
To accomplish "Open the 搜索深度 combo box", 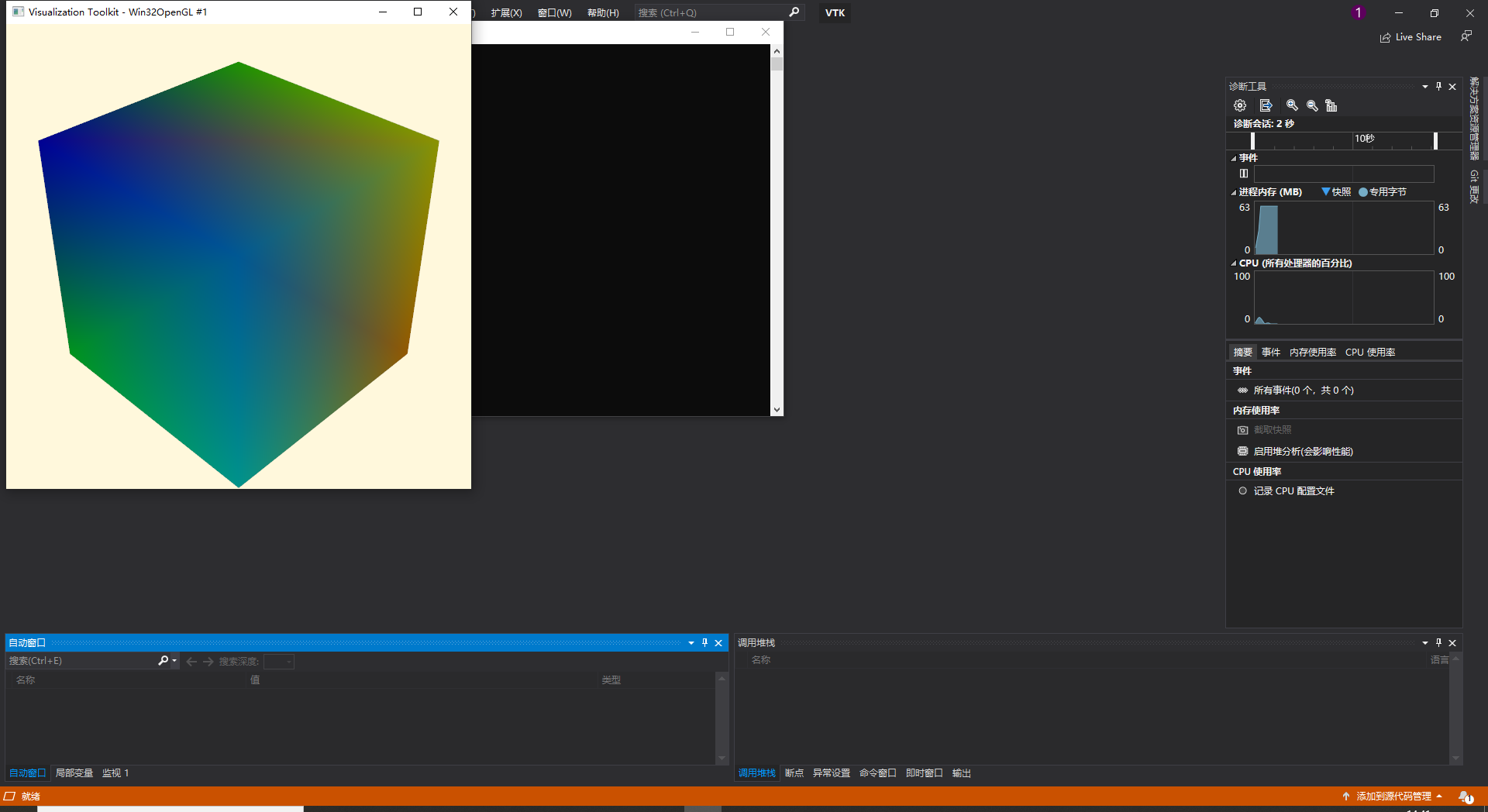I will click(x=278, y=662).
